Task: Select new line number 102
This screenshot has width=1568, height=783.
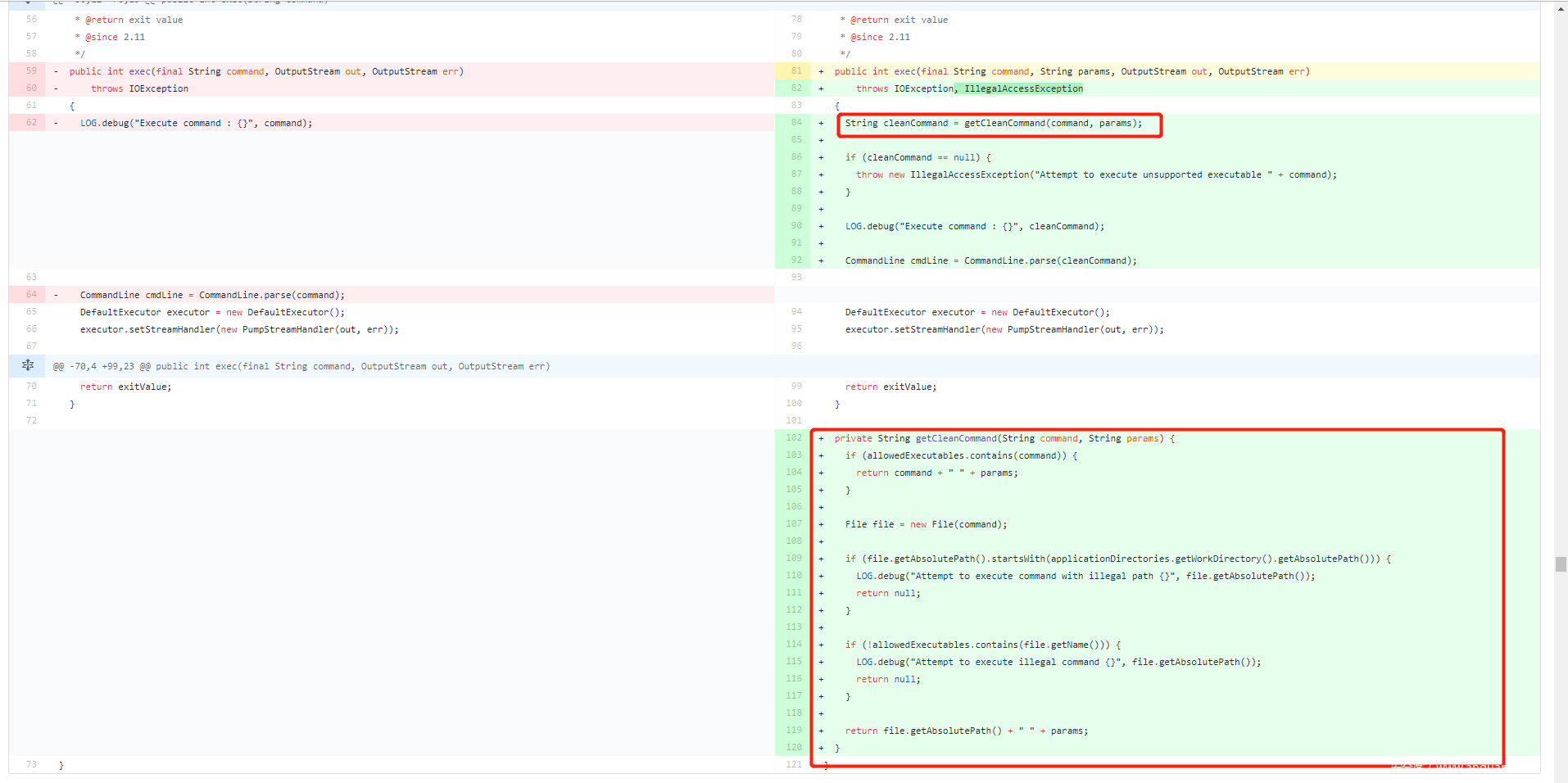Action: (x=794, y=438)
